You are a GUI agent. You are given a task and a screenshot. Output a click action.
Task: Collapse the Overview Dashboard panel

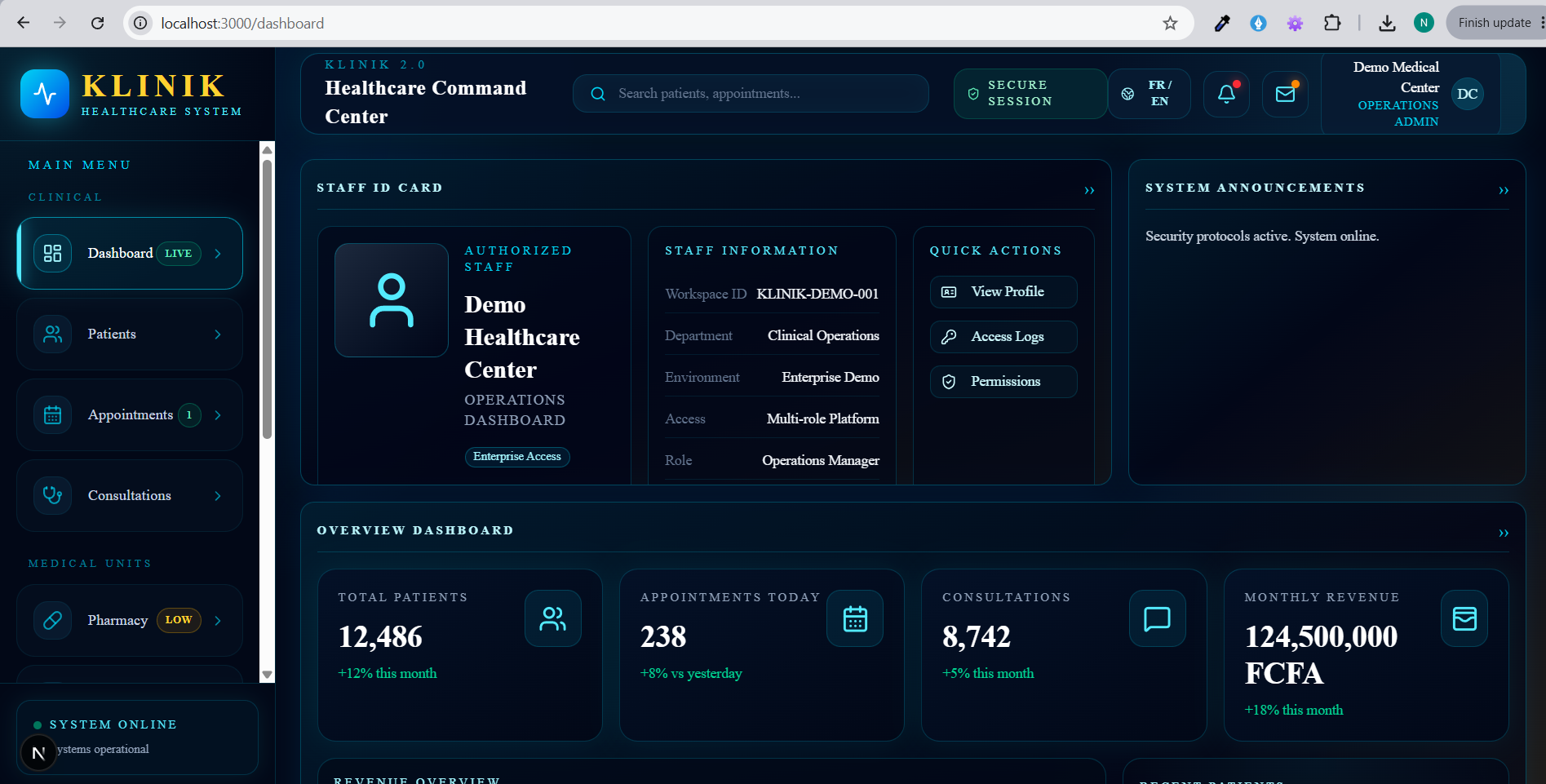pos(1504,533)
